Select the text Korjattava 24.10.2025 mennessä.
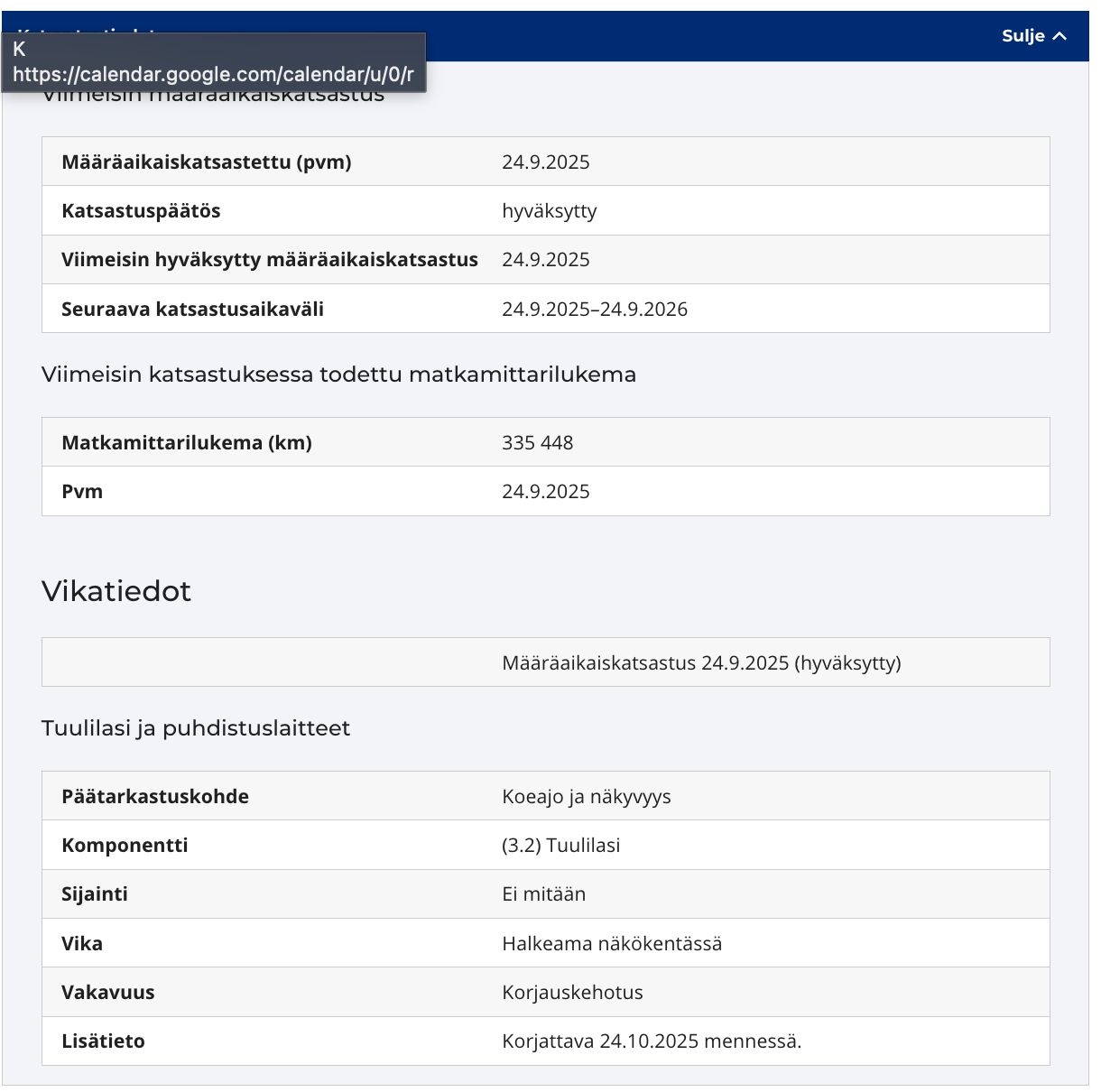Viewport: 1101px width, 1092px height. [x=652, y=1041]
